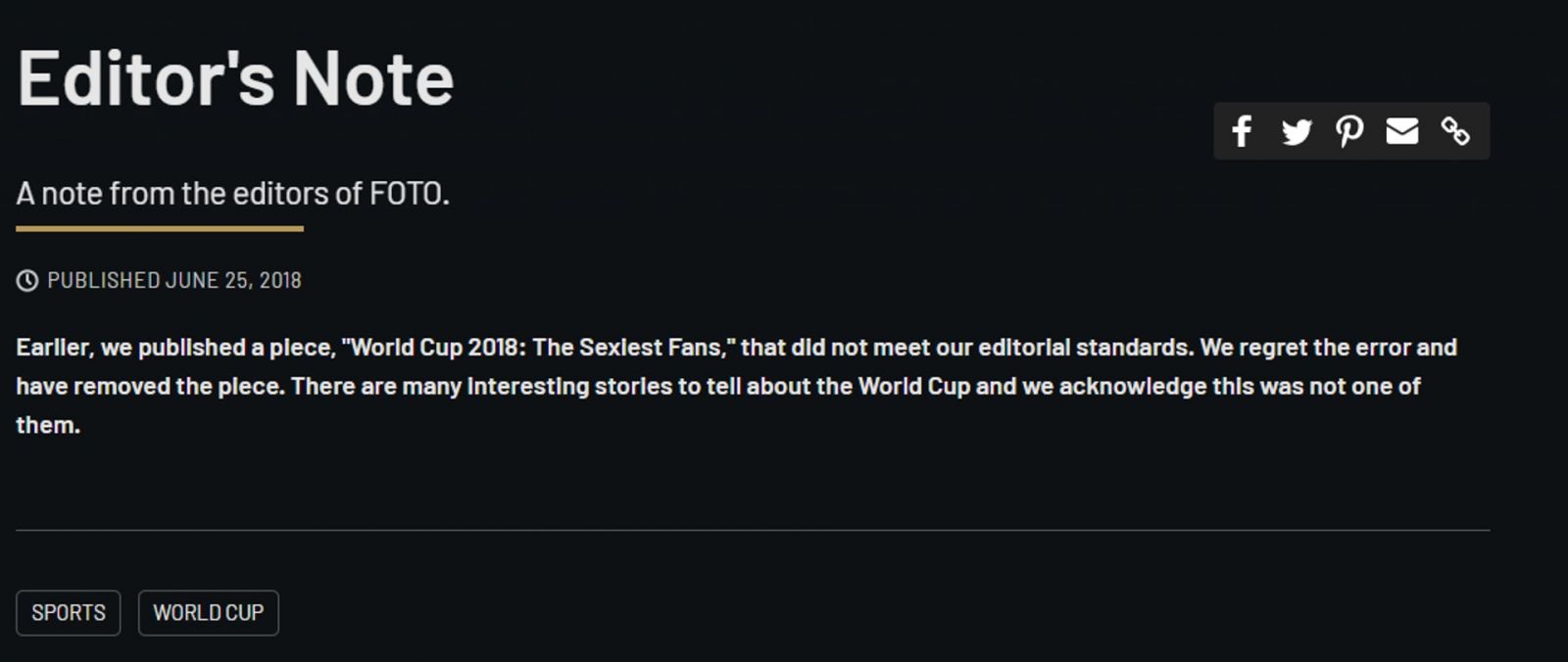The width and height of the screenshot is (1568, 662).
Task: Click the Editor's Note headline
Action: 235,78
